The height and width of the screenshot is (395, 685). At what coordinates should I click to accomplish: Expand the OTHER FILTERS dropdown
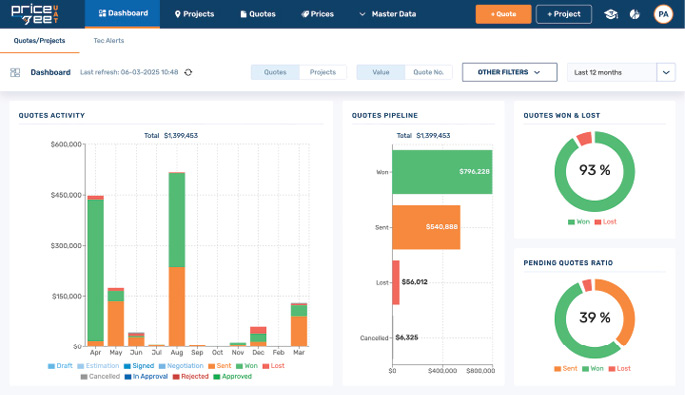click(x=509, y=72)
